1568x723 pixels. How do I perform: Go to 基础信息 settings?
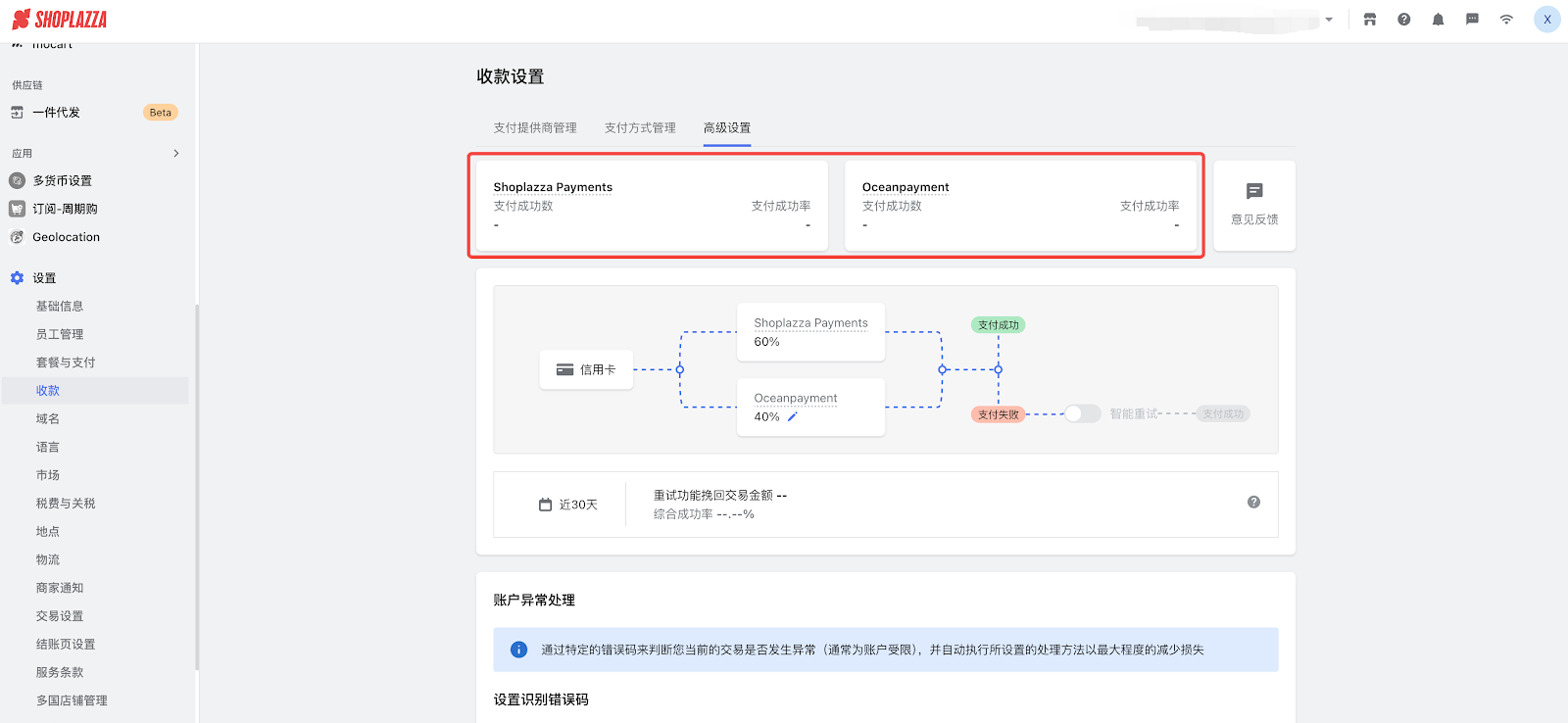pos(60,307)
